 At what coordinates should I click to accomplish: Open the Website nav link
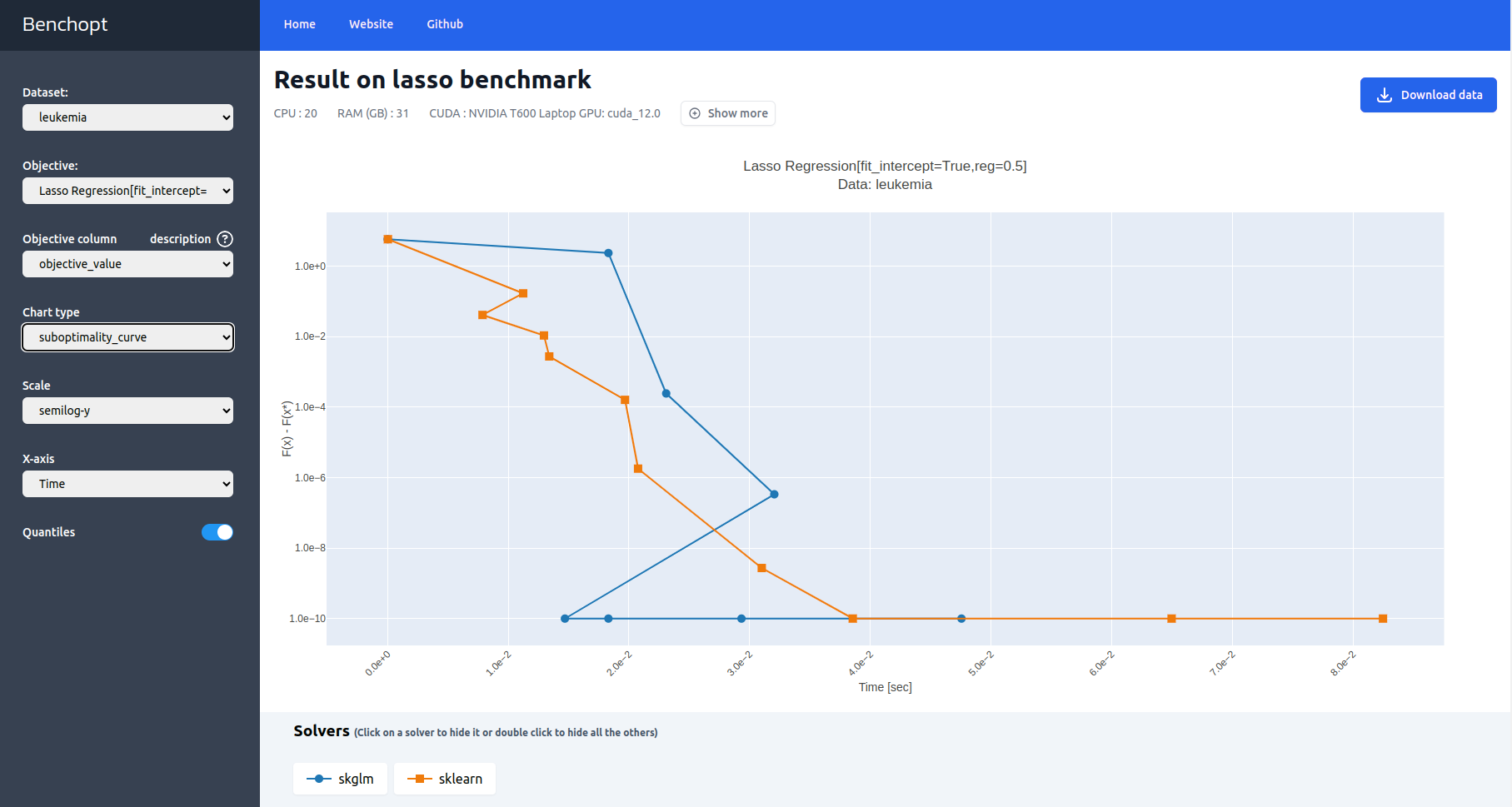[x=371, y=24]
